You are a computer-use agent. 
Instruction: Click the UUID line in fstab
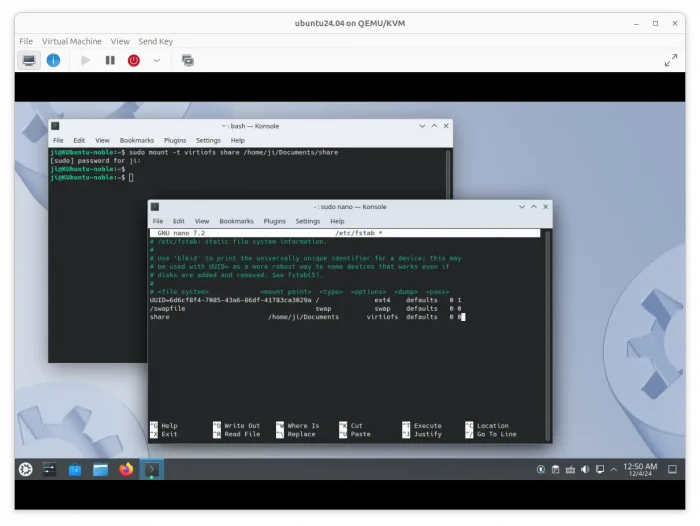point(305,300)
